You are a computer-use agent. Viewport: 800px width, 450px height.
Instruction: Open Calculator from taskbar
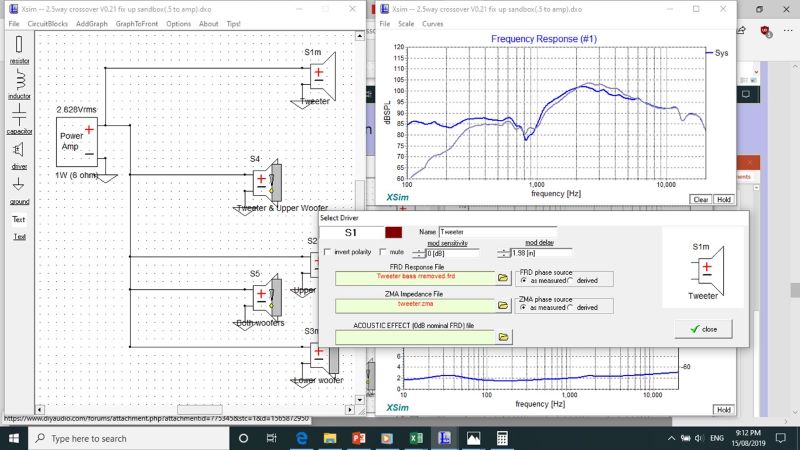502,438
